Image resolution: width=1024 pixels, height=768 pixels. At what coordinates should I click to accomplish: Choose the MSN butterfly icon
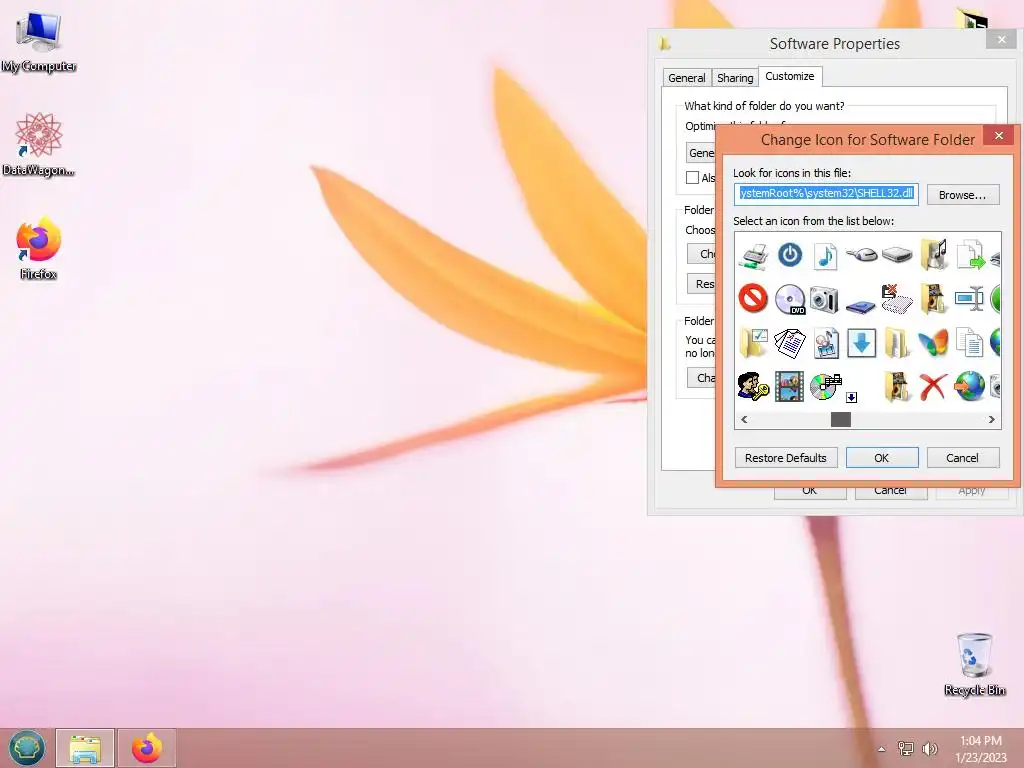click(x=933, y=343)
